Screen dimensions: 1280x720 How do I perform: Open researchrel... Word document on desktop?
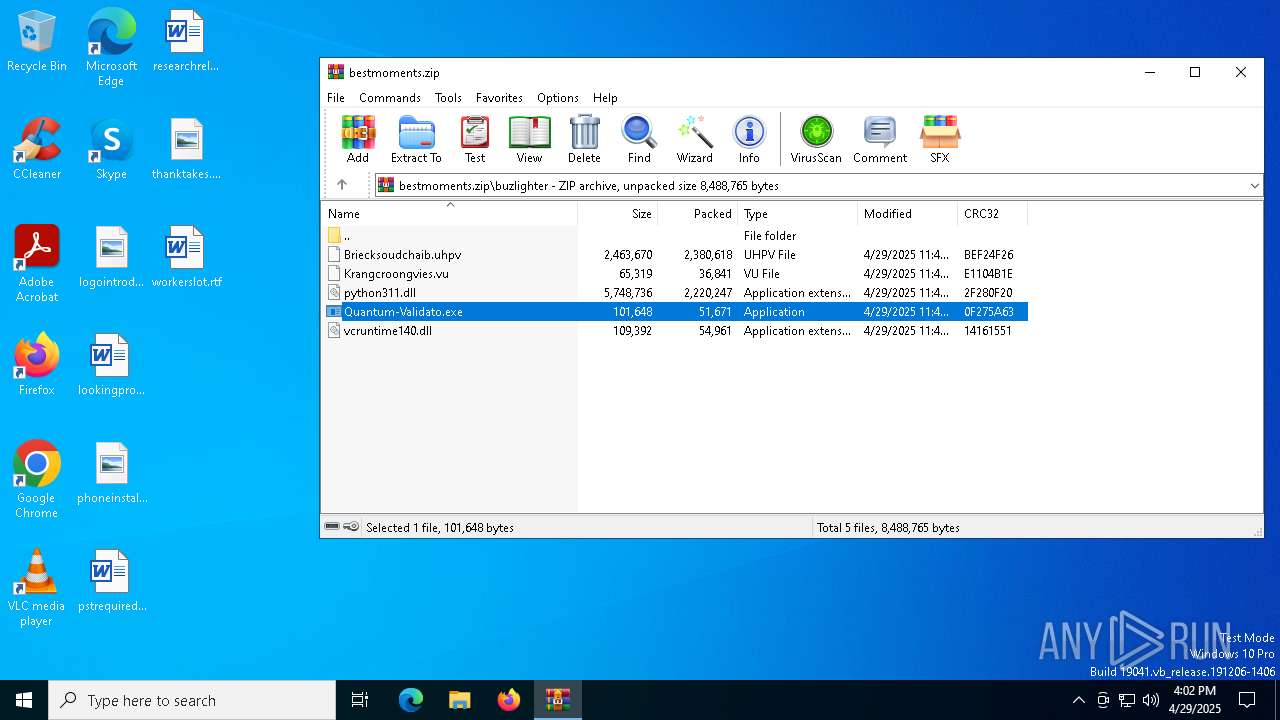tap(185, 42)
